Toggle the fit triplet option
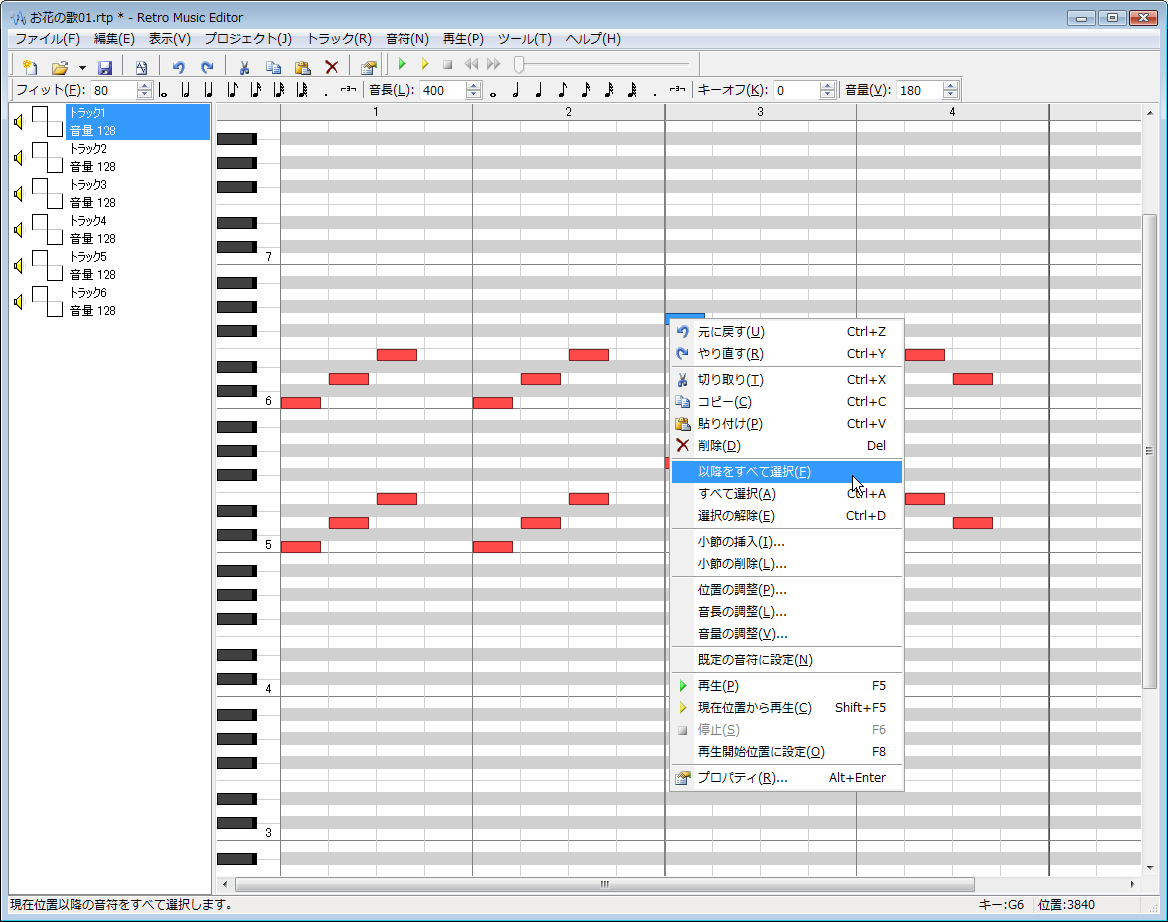The width and height of the screenshot is (1168, 922). point(348,90)
